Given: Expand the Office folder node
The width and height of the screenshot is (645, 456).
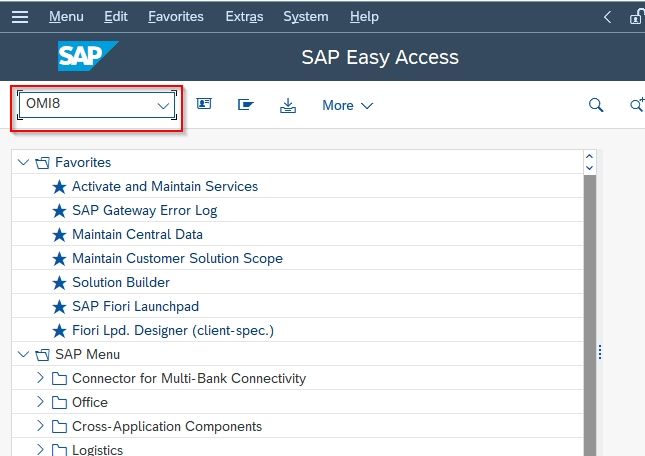Looking at the screenshot, I should [x=40, y=401].
